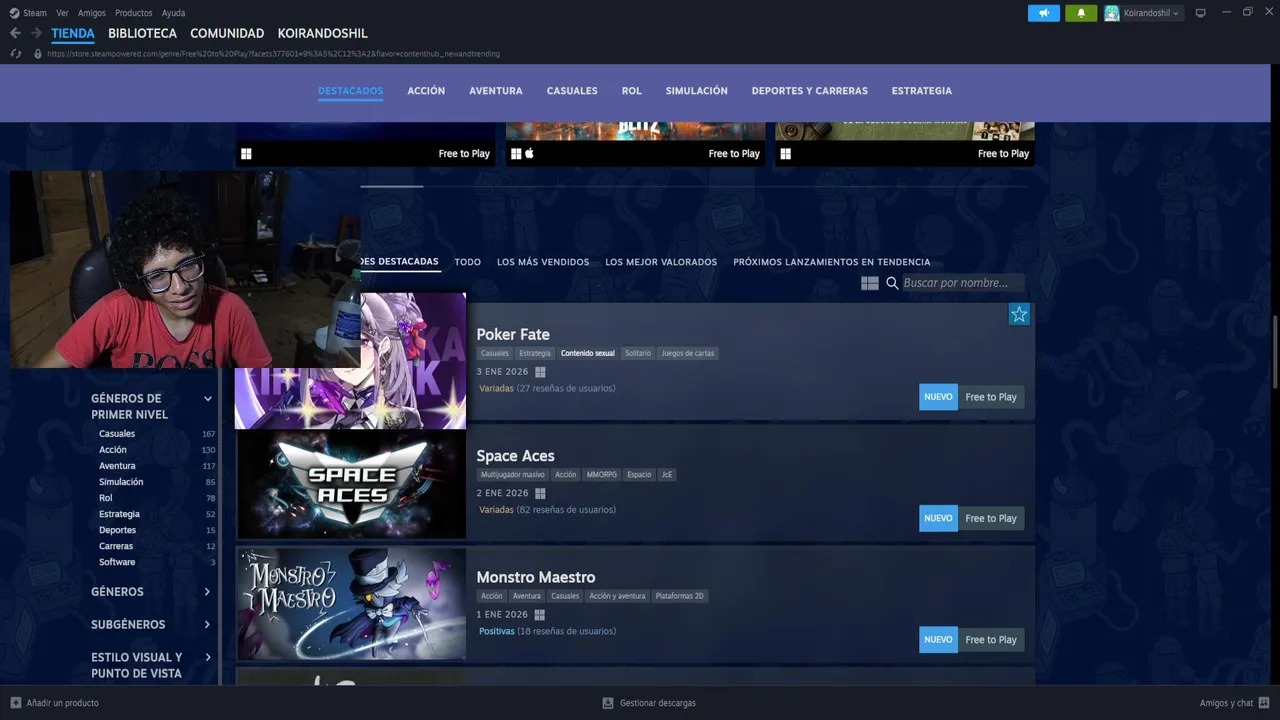Viewport: 1280px width, 720px height.
Task: Click Windows icon on the third top card
Action: (x=786, y=153)
